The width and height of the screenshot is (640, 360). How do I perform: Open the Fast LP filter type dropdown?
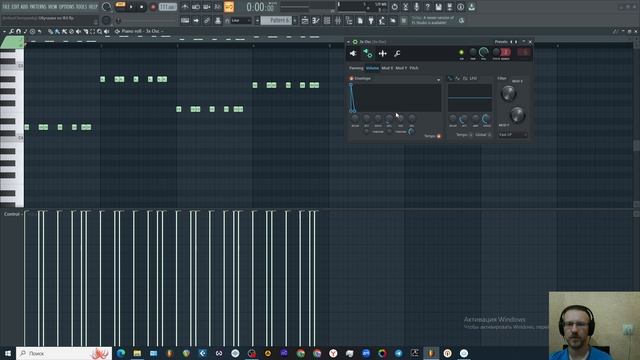click(x=513, y=135)
